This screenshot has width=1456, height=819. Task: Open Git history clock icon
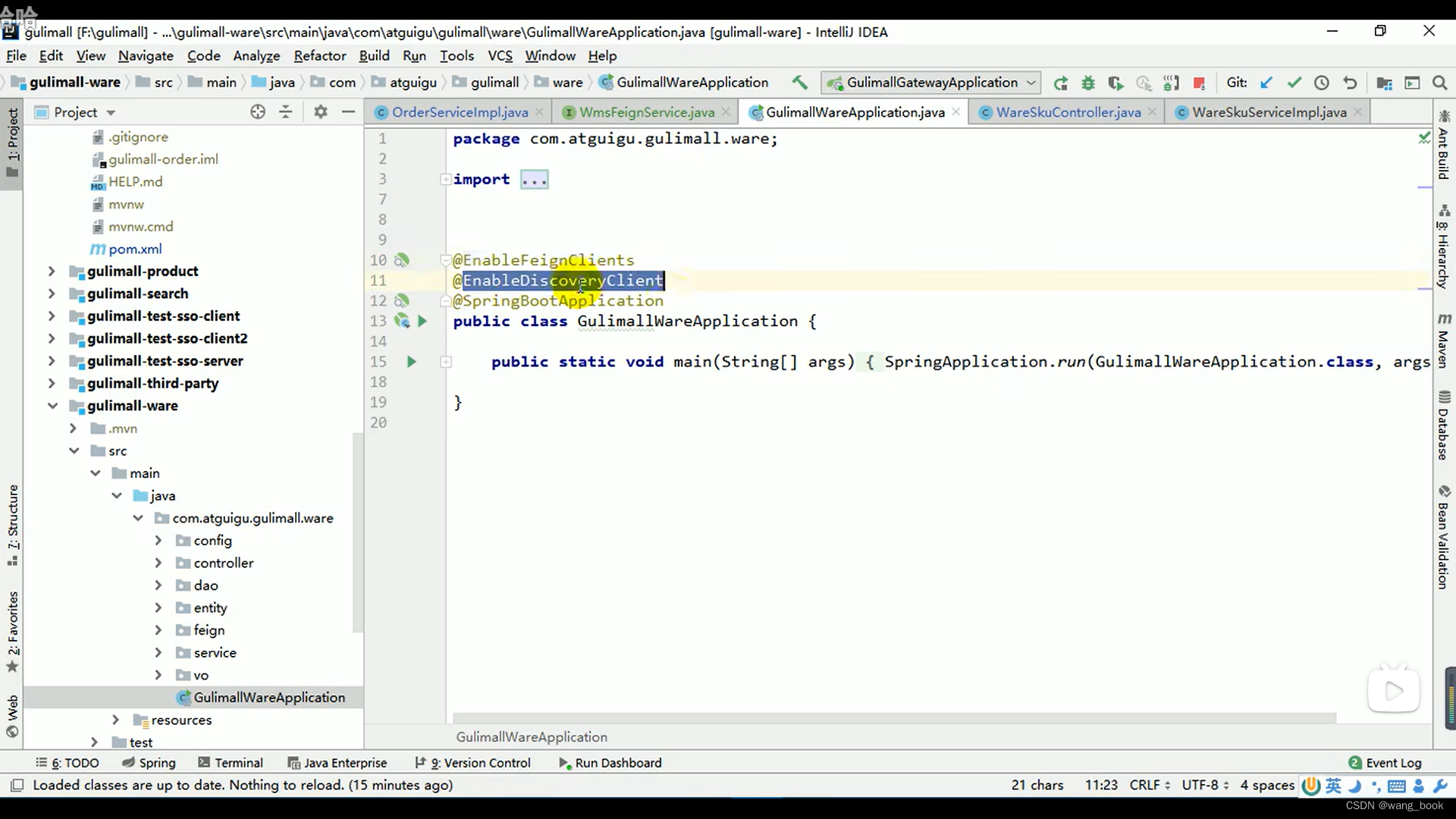[x=1321, y=83]
